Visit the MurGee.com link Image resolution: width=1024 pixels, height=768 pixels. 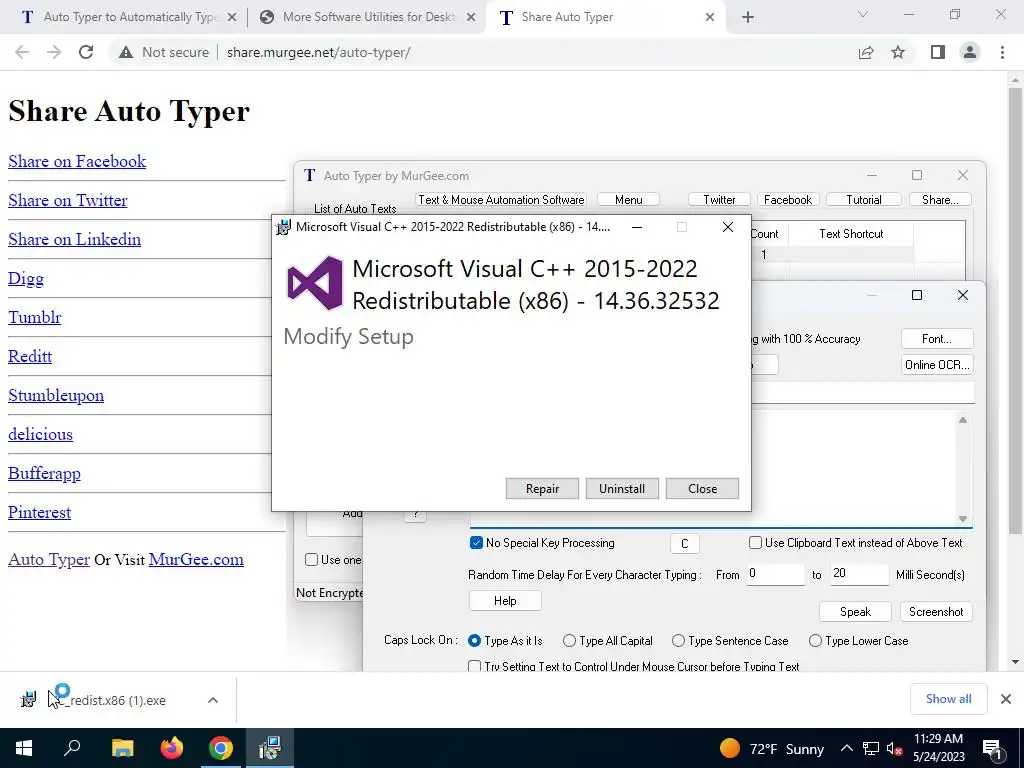pos(196,560)
